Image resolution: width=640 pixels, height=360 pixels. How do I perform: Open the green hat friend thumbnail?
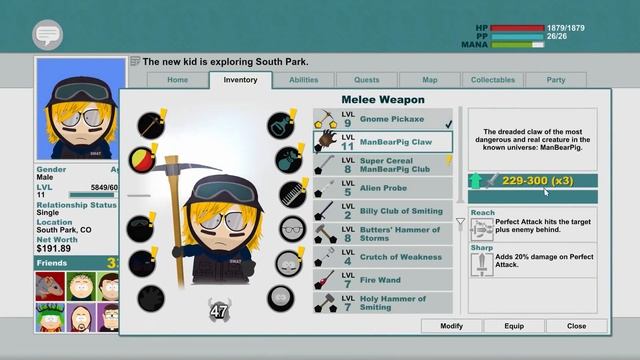(50, 318)
